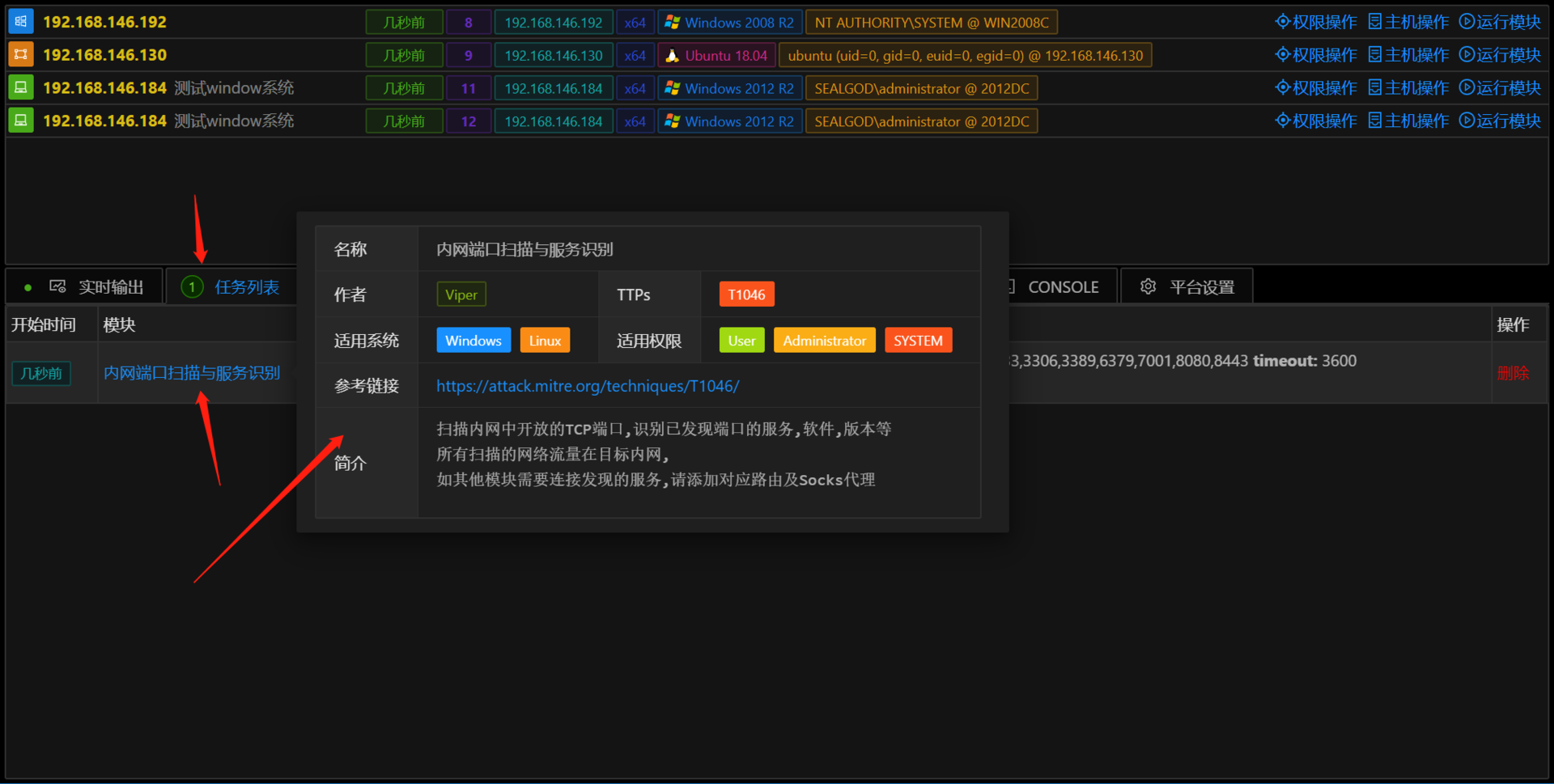This screenshot has height=784, width=1554.
Task: Click the monitor icon beside 测试window系统 host
Action: [x=19, y=87]
